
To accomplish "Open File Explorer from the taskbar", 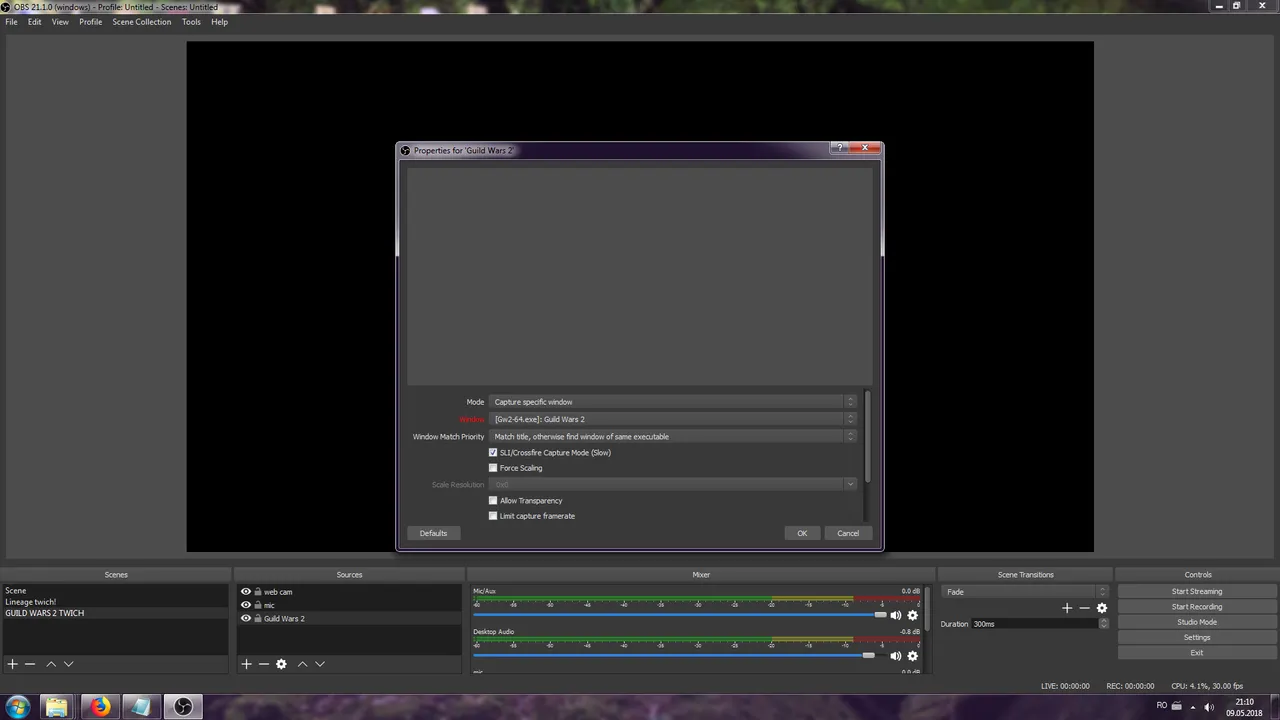I will coord(57,707).
